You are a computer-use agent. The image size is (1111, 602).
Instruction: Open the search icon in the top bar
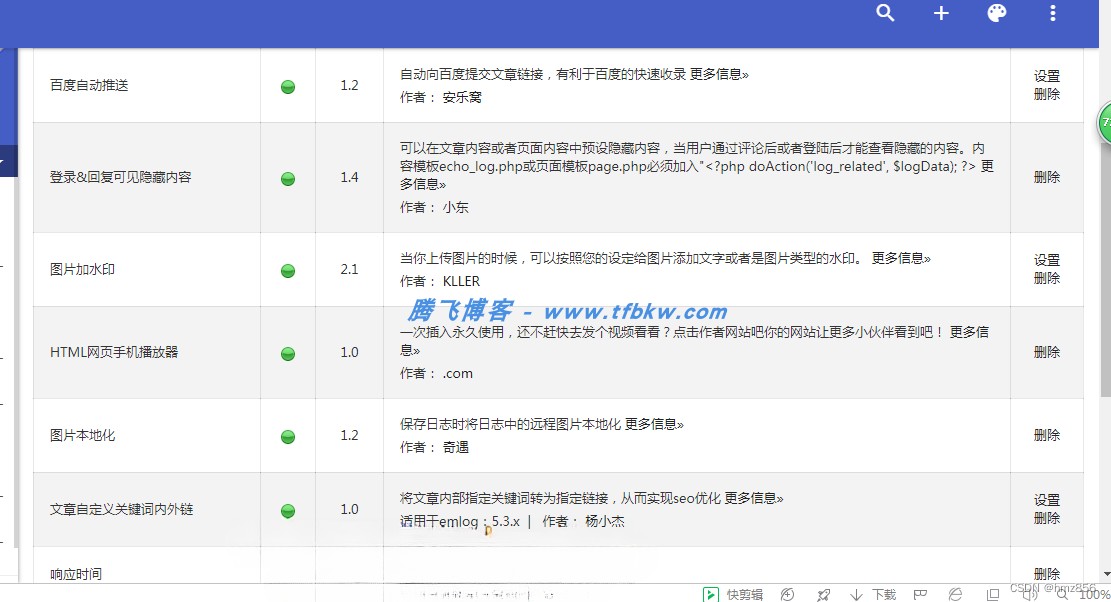pyautogui.click(x=885, y=13)
